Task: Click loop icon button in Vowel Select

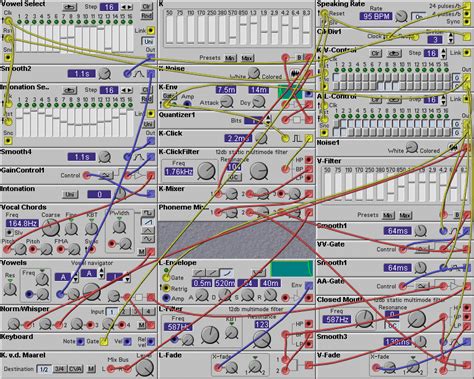Action: point(69,7)
